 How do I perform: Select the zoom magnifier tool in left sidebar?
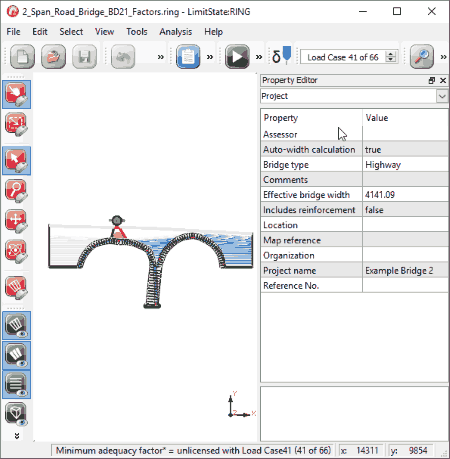(x=16, y=191)
